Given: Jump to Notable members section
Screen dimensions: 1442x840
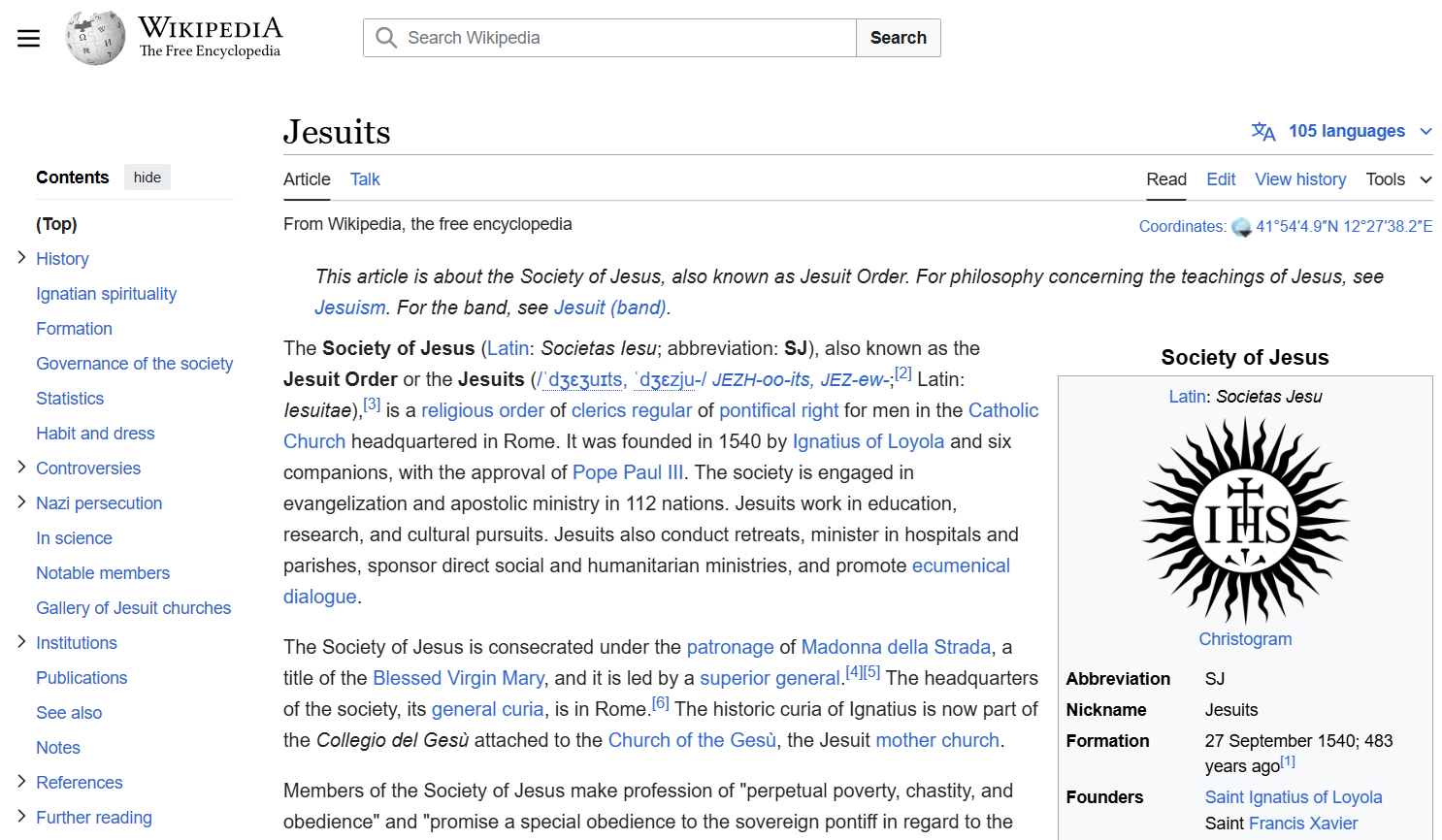Looking at the screenshot, I should tap(103, 573).
